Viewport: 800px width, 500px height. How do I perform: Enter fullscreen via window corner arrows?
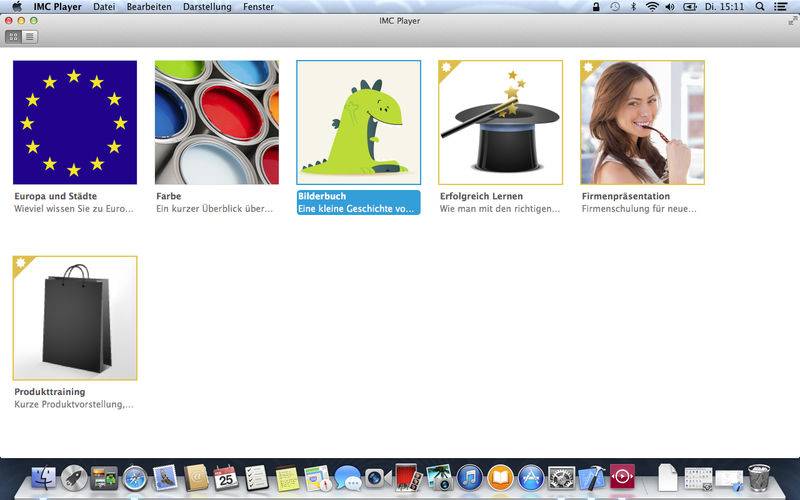coord(793,20)
